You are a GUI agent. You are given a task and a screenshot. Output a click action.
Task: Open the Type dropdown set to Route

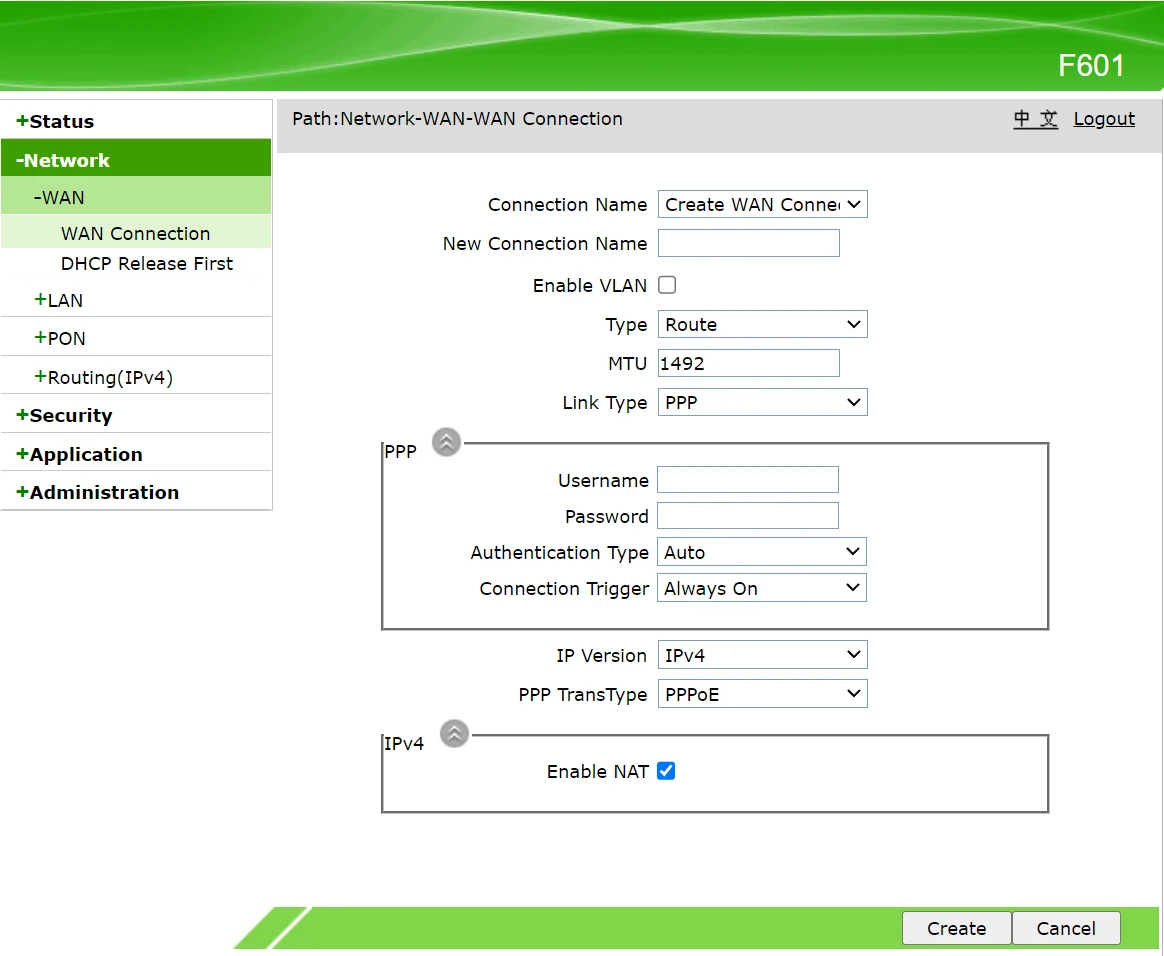[762, 325]
